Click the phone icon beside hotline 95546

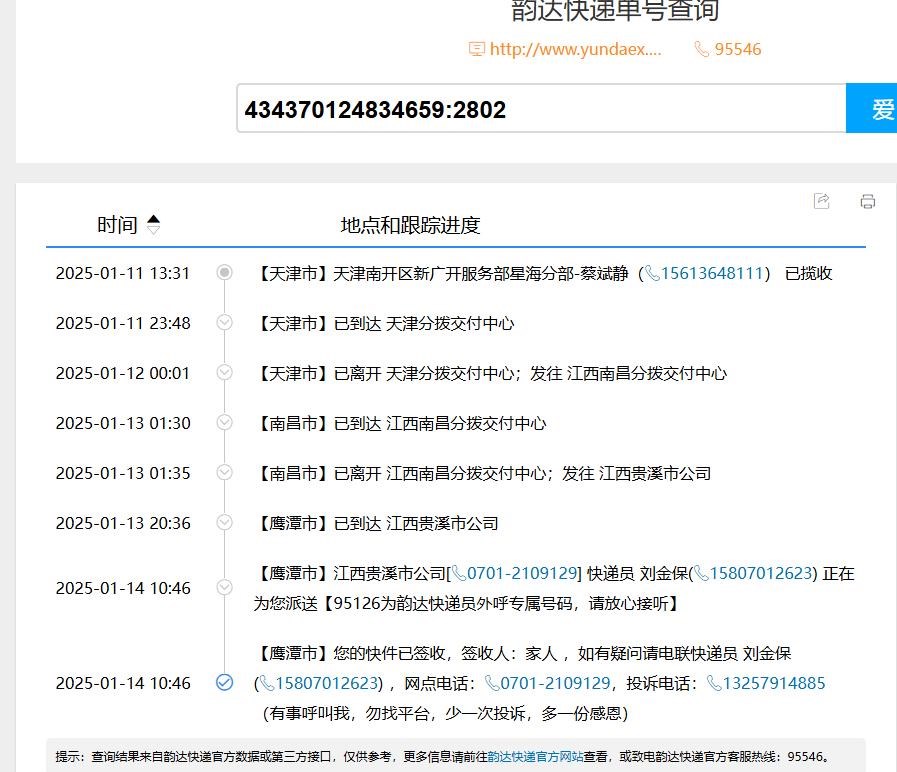701,49
